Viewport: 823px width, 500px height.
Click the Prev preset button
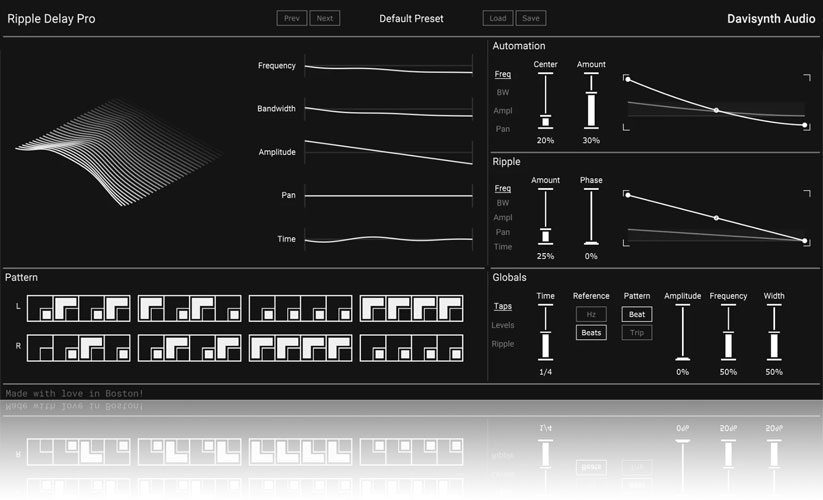(x=291, y=18)
